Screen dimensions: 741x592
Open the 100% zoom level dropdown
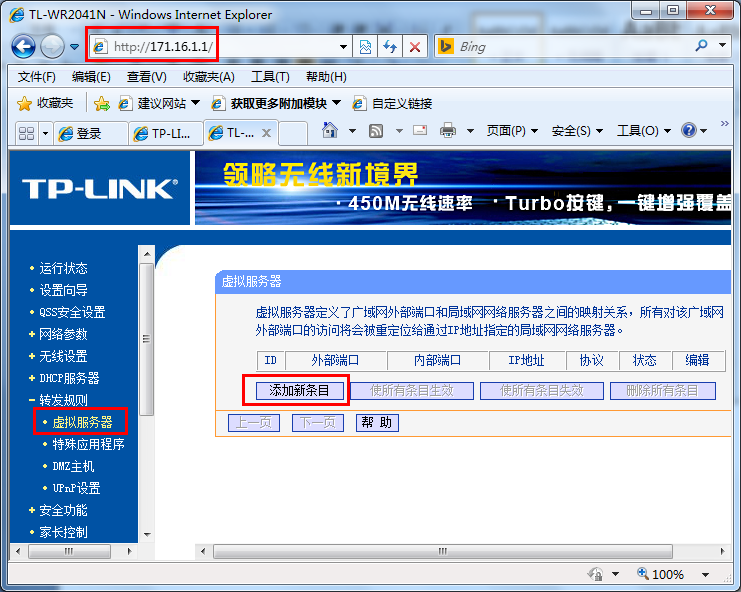(706, 575)
